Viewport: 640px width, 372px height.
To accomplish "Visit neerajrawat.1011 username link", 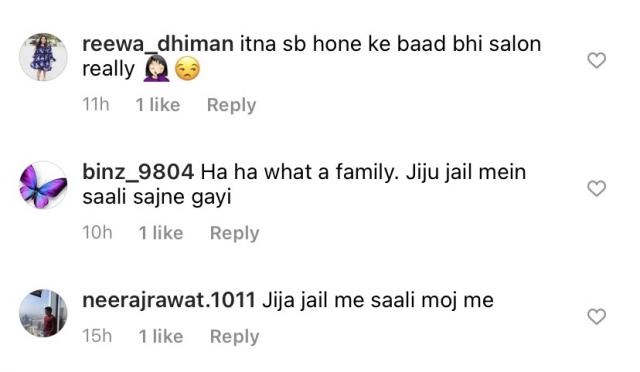I will coord(169,300).
